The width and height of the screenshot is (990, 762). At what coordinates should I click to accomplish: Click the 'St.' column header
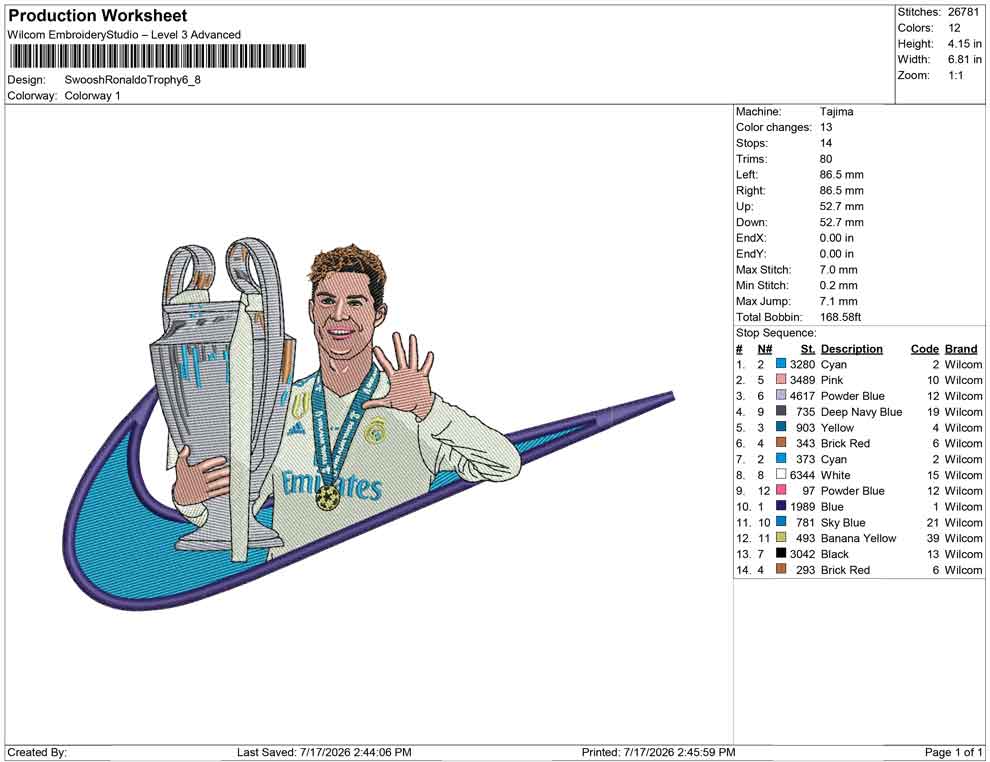pyautogui.click(x=808, y=349)
